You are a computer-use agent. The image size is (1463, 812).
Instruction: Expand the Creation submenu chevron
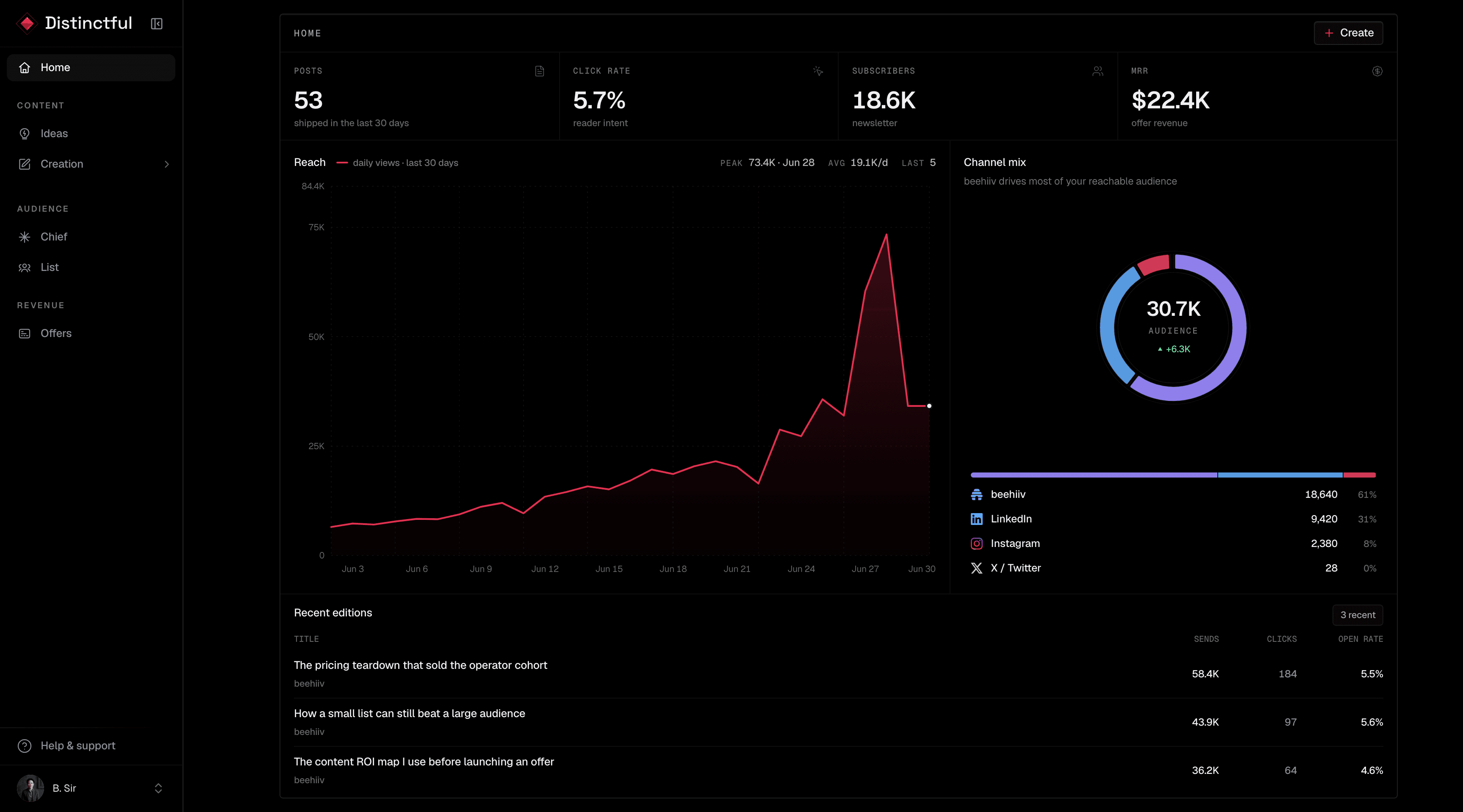pos(166,164)
